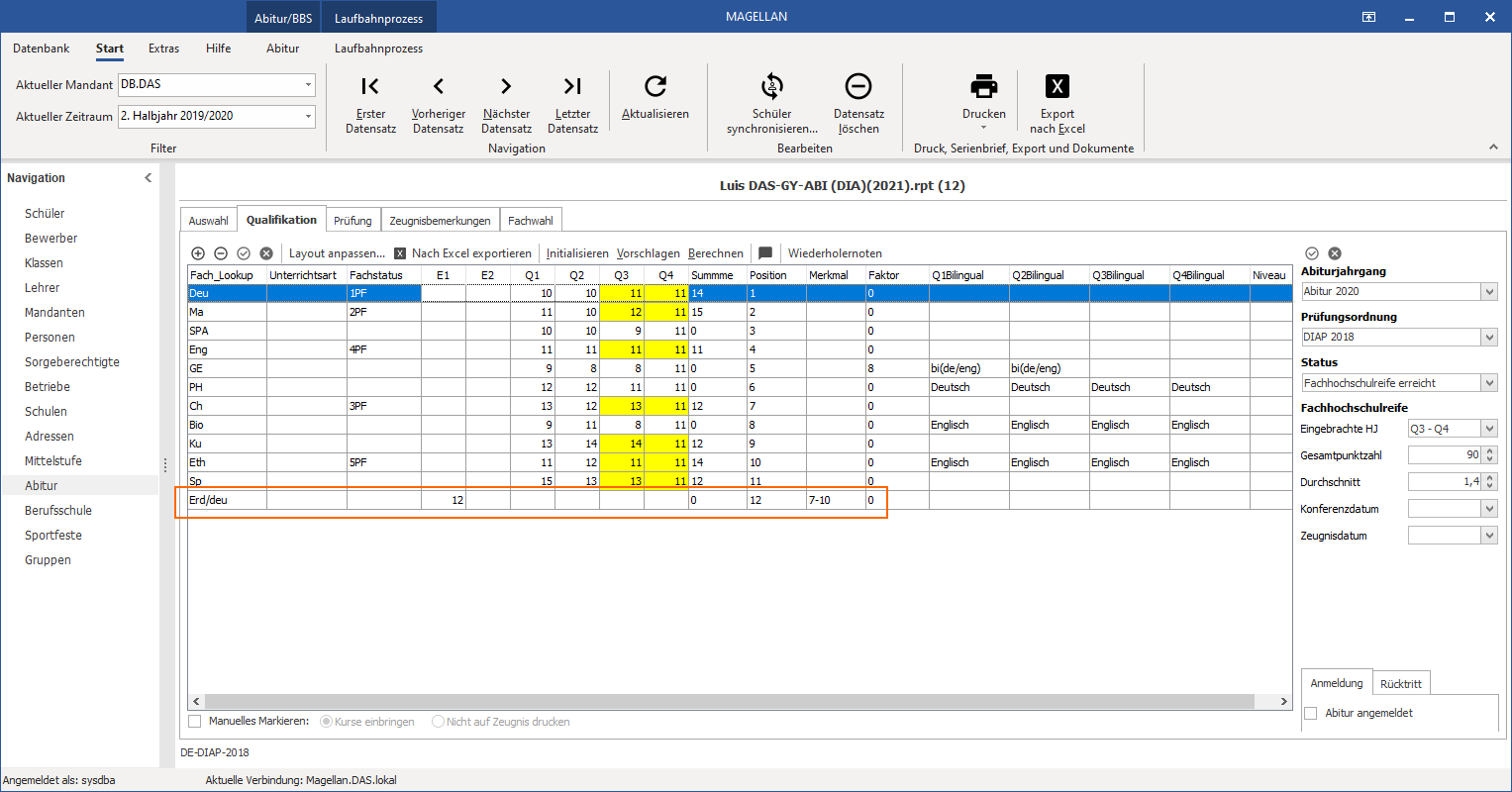Open Lehrer in Navigation
Viewport: 1512px width, 792px height.
tap(43, 288)
